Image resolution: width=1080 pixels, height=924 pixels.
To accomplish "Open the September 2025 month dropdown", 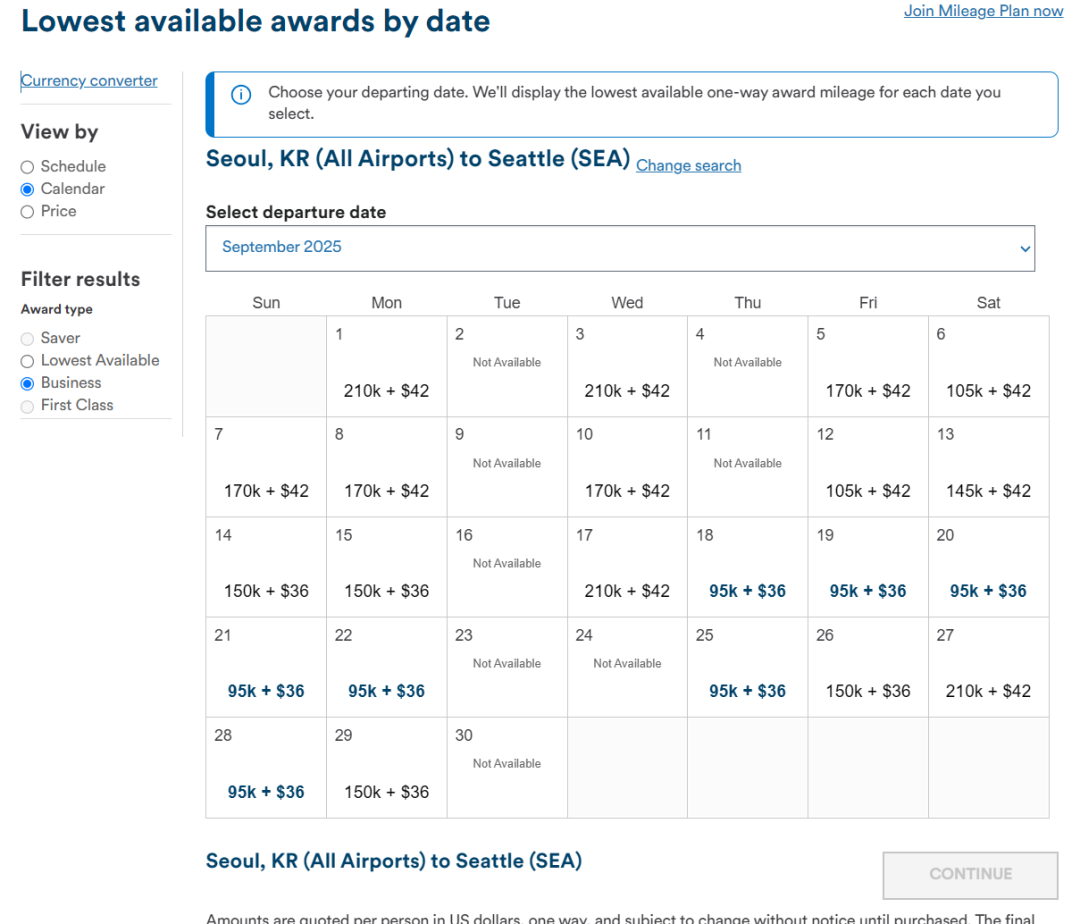I will pyautogui.click(x=619, y=247).
